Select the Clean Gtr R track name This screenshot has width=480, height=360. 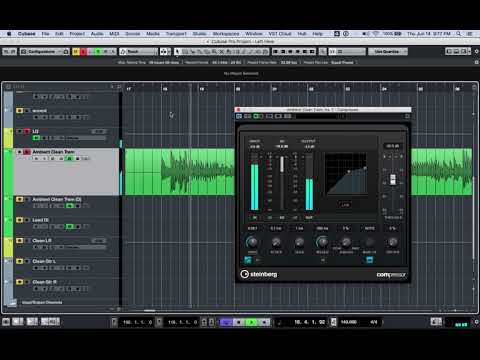point(45,282)
